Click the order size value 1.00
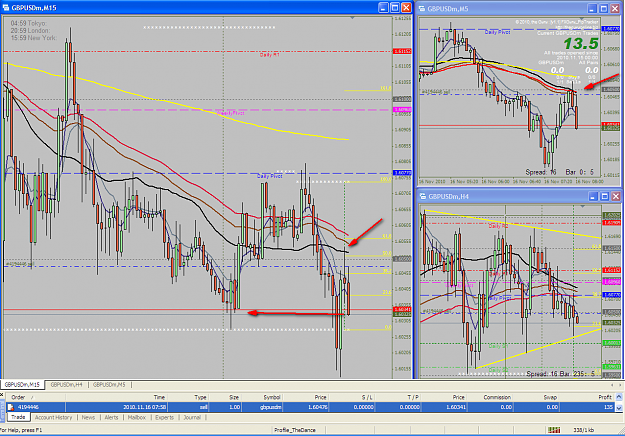Viewport: 625px width, 436px height. pyautogui.click(x=234, y=407)
